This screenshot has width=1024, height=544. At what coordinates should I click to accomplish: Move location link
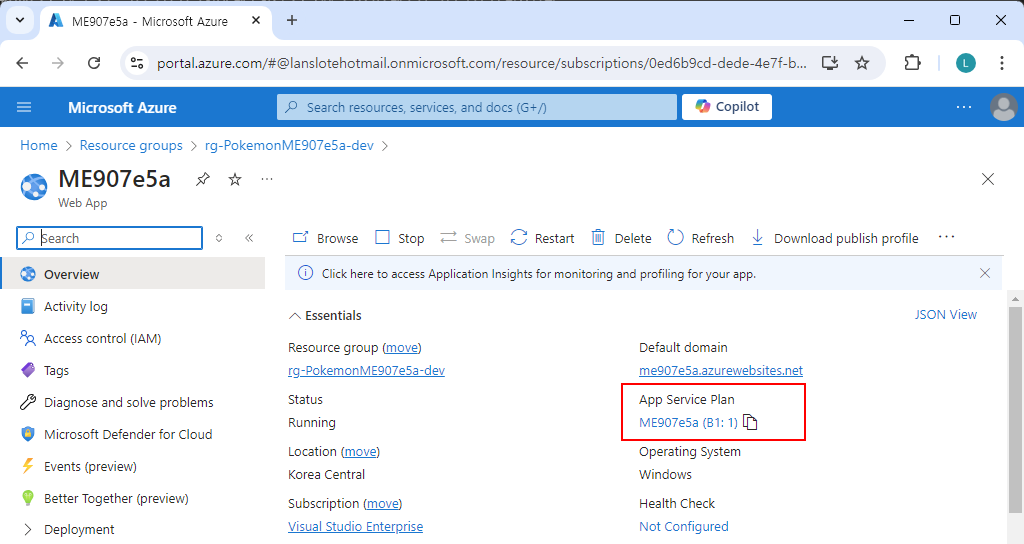[x=360, y=451]
